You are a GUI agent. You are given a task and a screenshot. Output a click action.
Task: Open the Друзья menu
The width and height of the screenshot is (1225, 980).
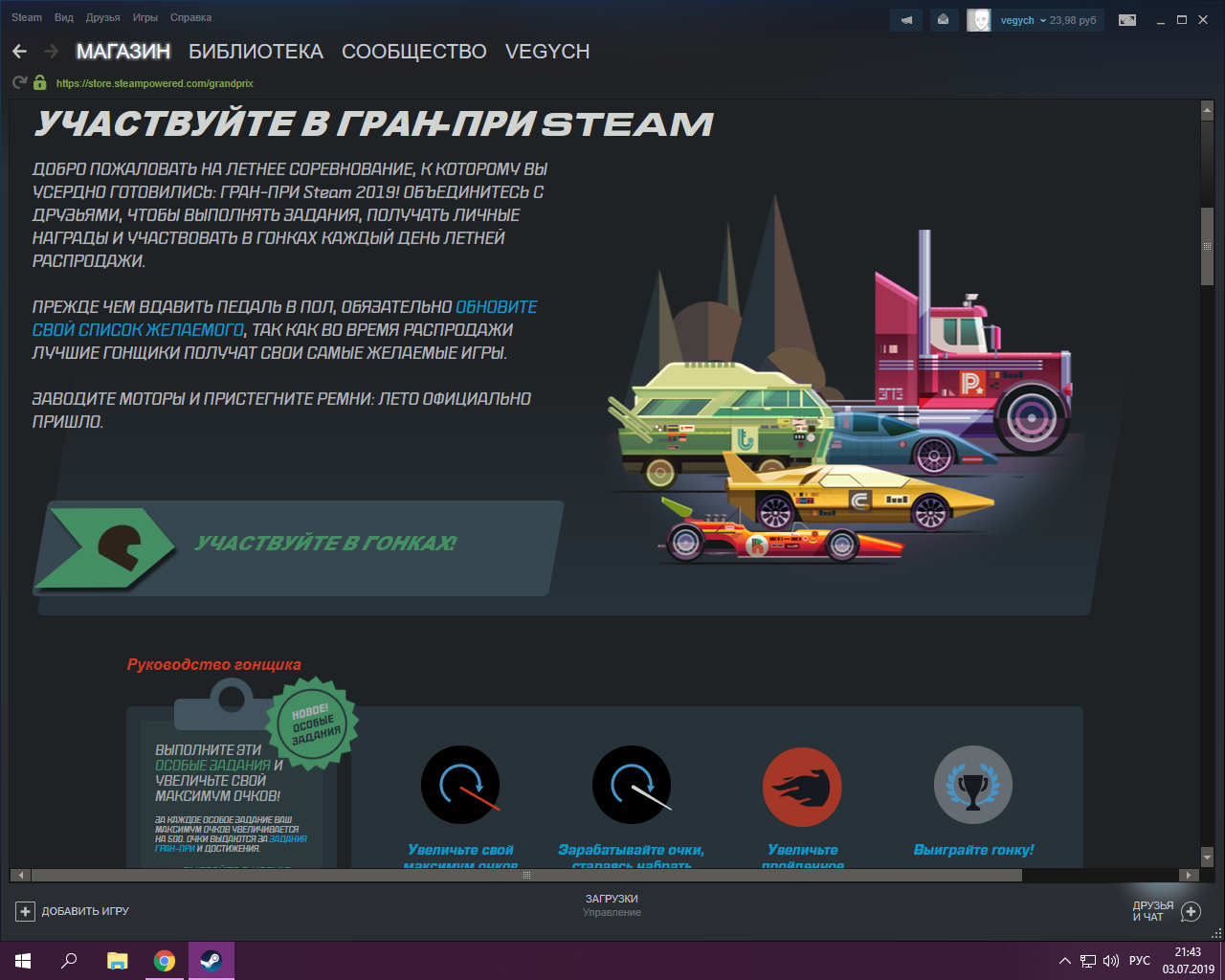103,17
